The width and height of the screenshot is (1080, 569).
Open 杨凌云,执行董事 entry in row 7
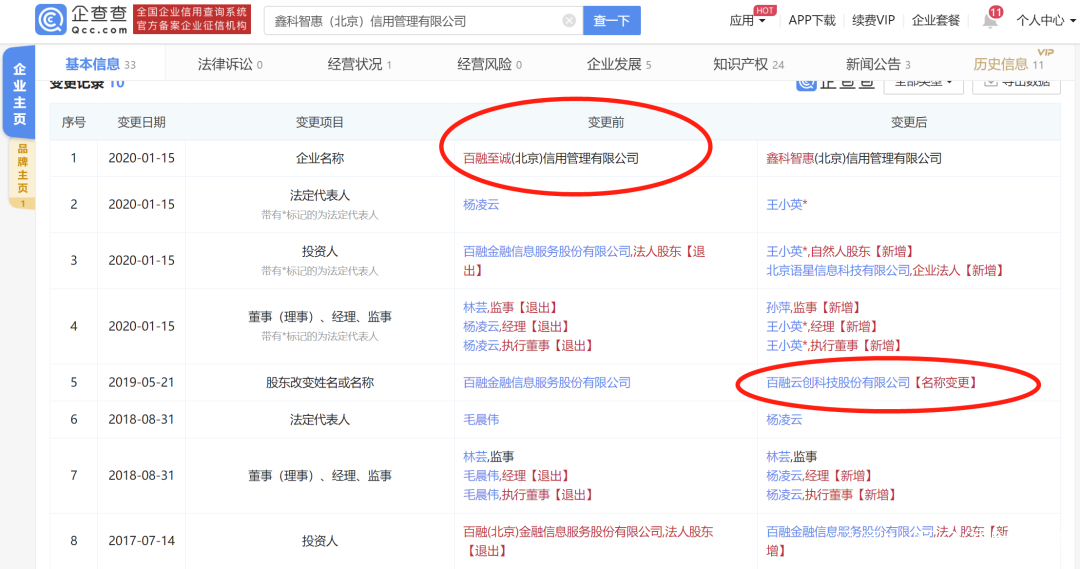(832, 495)
